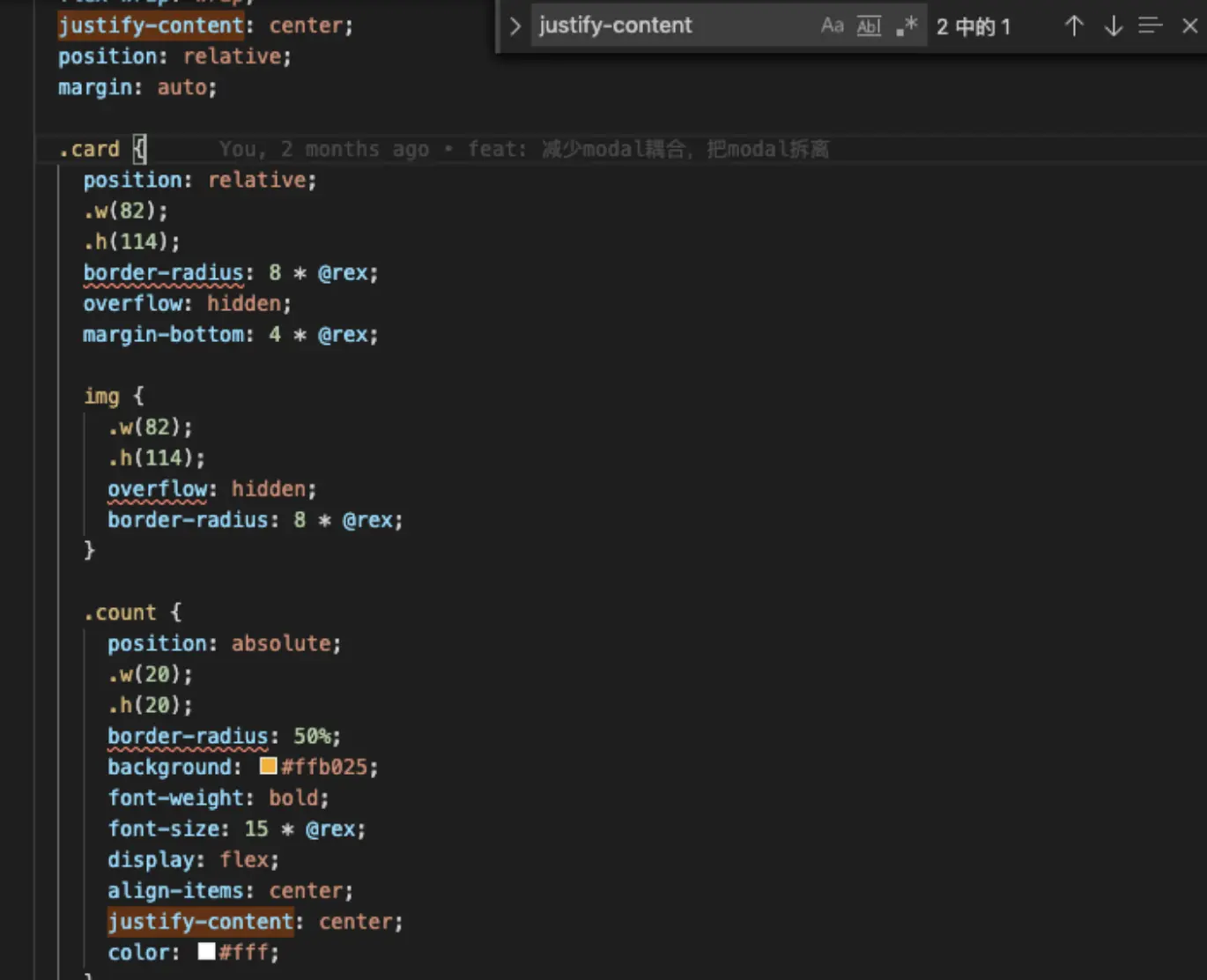Click "font-size: 15 * @rex;" line
Image resolution: width=1207 pixels, height=980 pixels.
pyautogui.click(x=237, y=828)
